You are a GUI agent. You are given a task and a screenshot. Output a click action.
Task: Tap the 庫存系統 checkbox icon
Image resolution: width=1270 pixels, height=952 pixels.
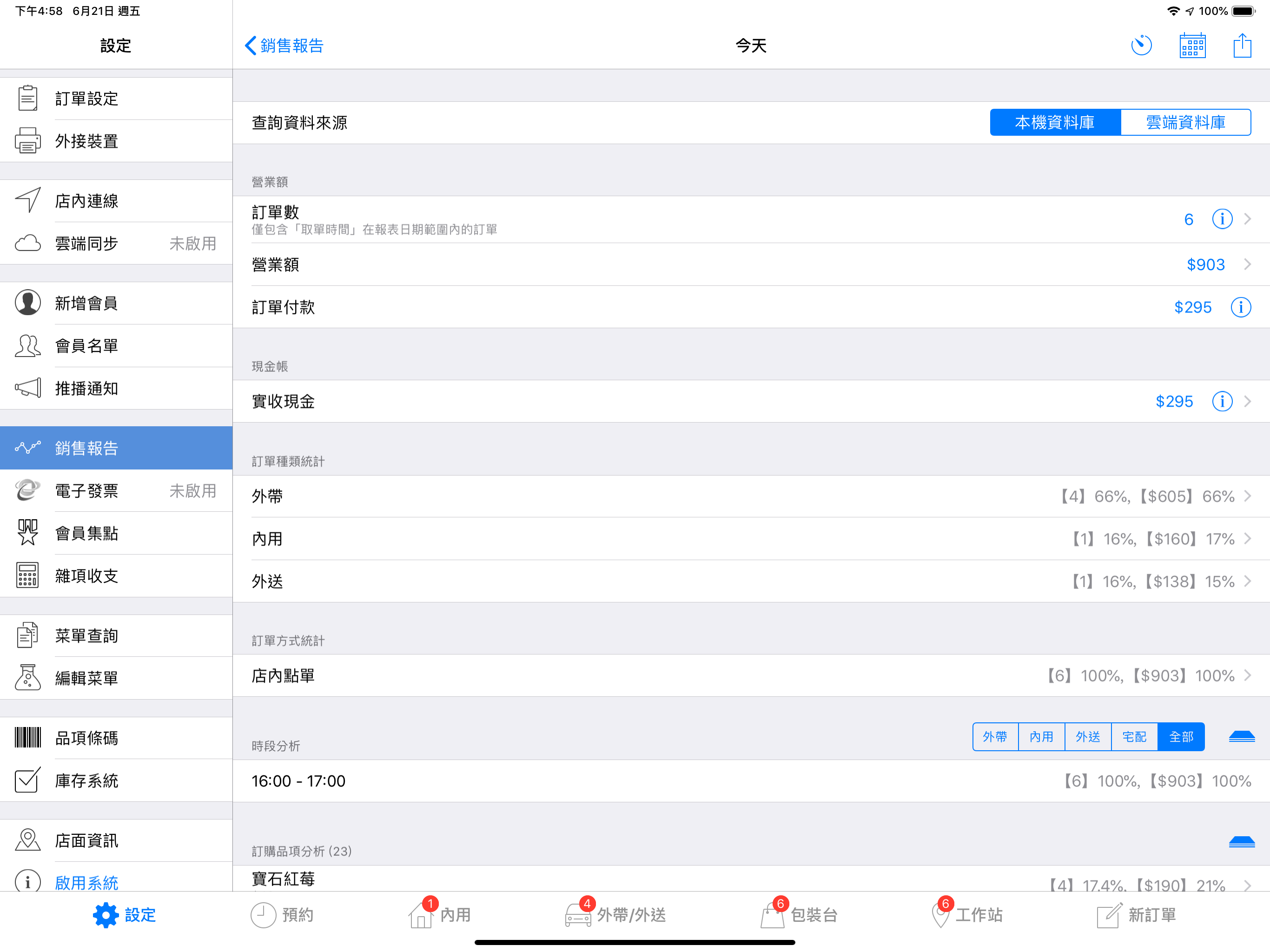(27, 780)
